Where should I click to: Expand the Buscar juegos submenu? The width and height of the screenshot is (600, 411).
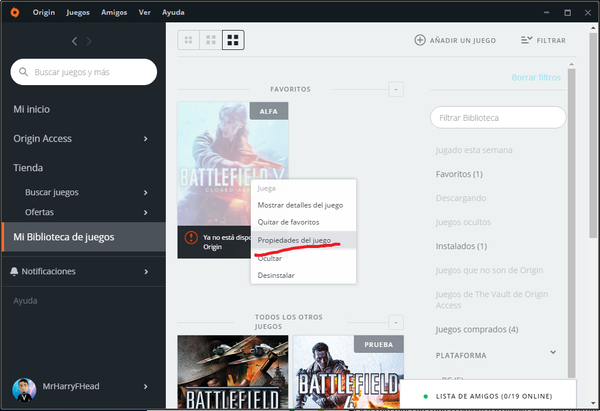145,192
